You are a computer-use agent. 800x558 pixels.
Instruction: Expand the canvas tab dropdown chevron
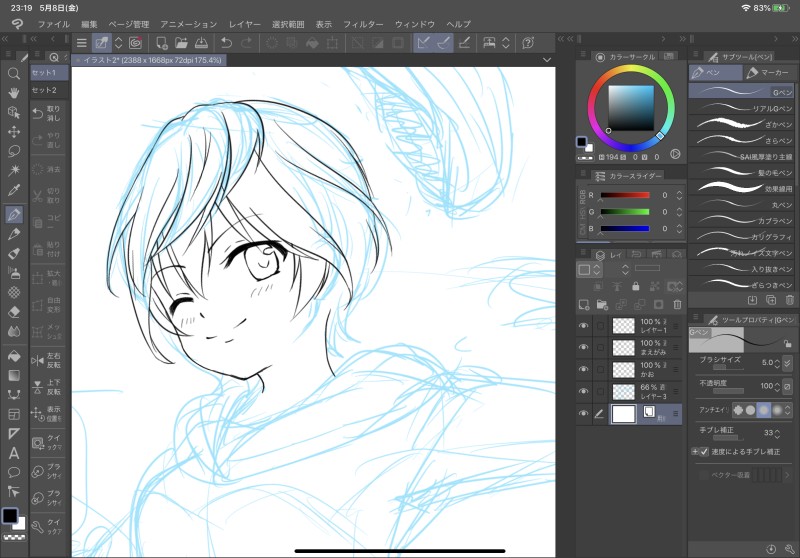click(x=547, y=60)
